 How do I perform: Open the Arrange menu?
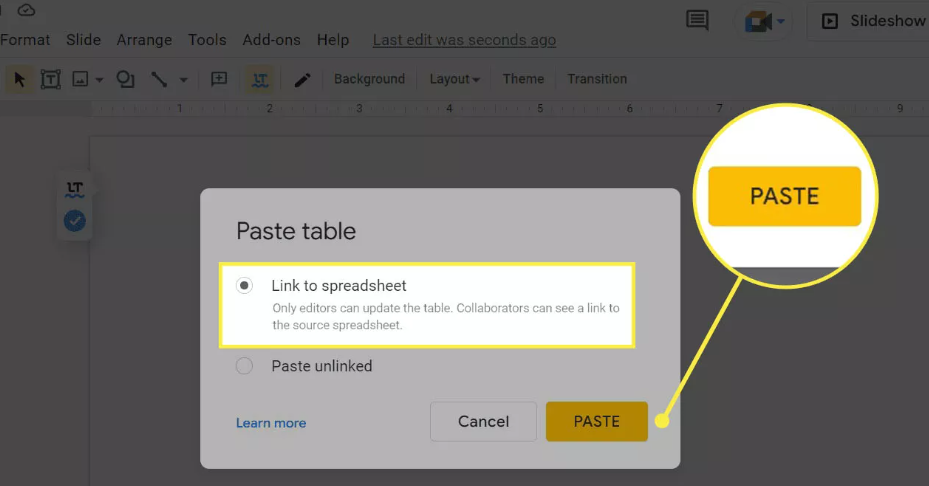coord(144,40)
